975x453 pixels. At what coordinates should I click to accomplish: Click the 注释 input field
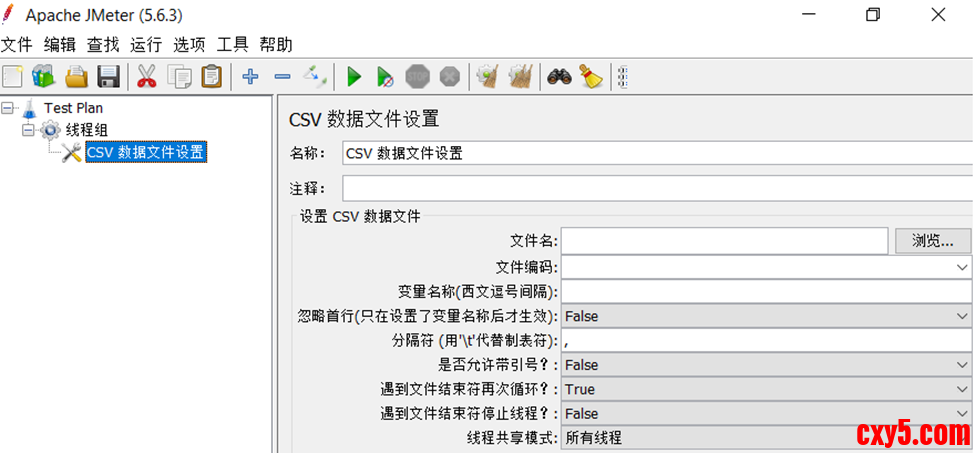[658, 189]
